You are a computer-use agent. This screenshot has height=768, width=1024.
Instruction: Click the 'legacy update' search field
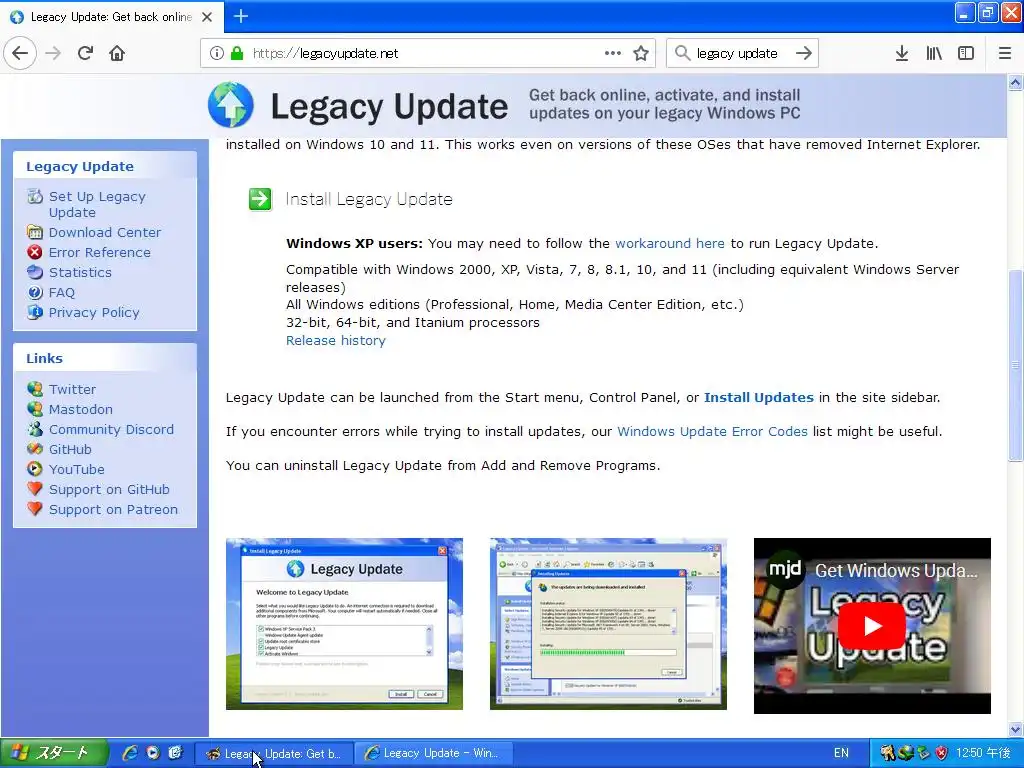738,54
